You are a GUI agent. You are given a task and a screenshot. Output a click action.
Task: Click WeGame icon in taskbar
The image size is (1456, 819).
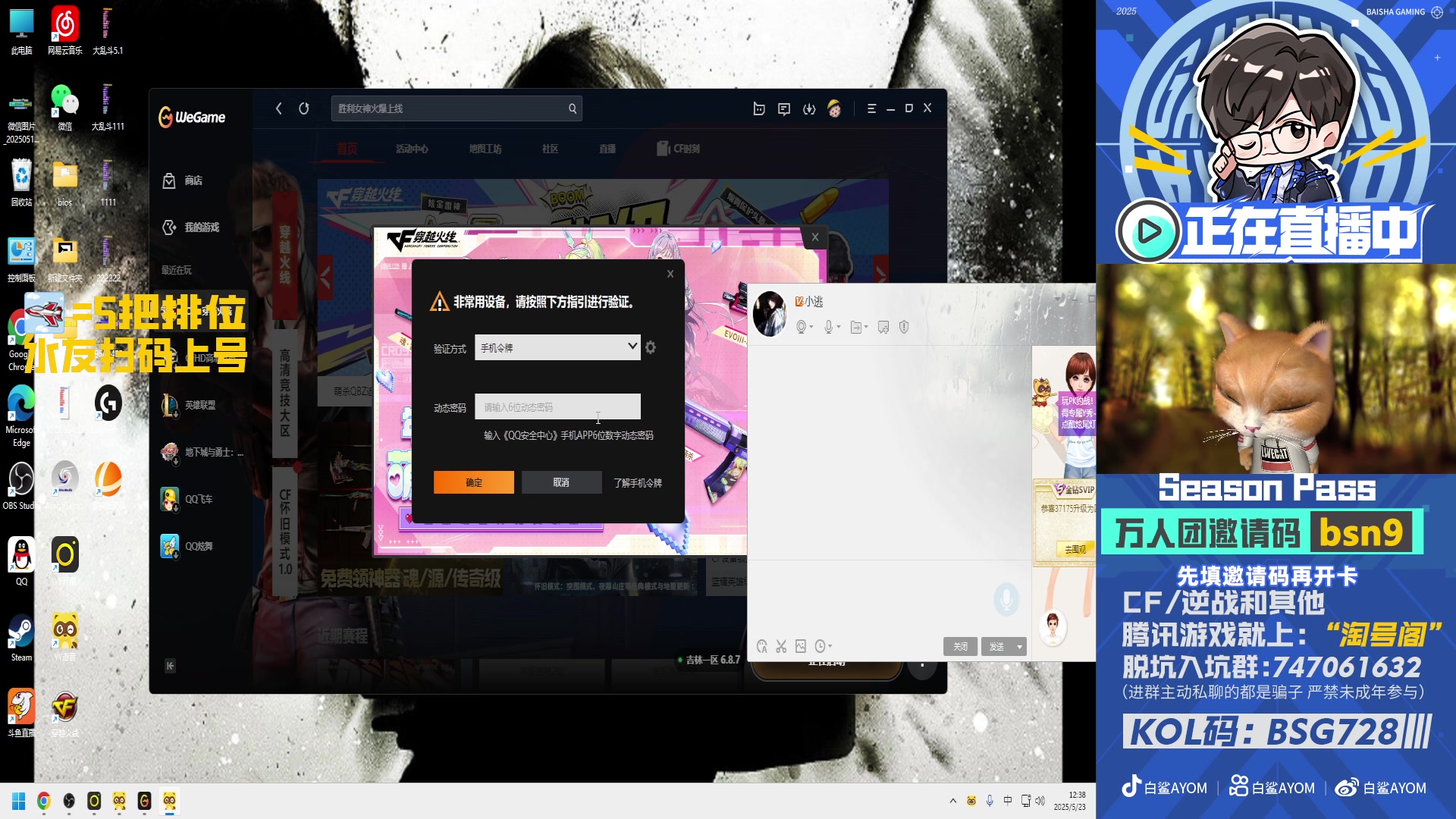[x=144, y=801]
